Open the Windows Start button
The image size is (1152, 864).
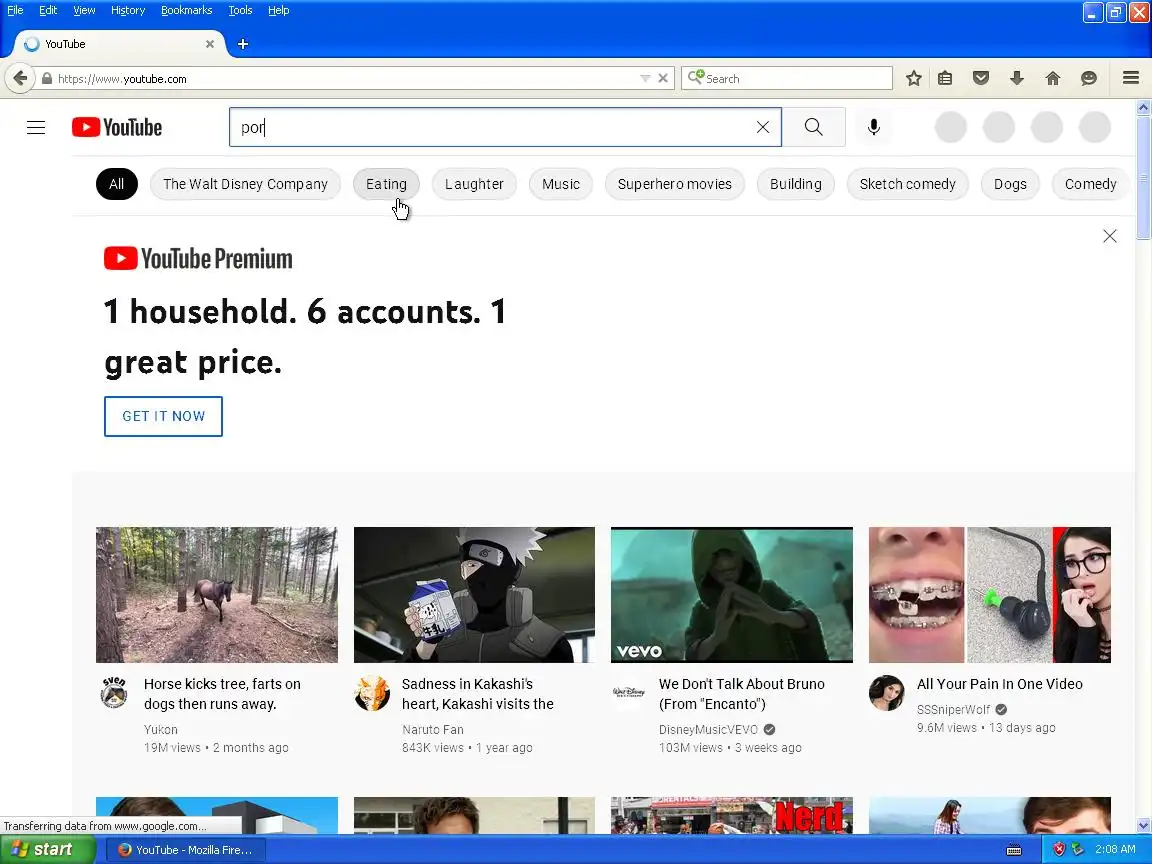pos(47,849)
